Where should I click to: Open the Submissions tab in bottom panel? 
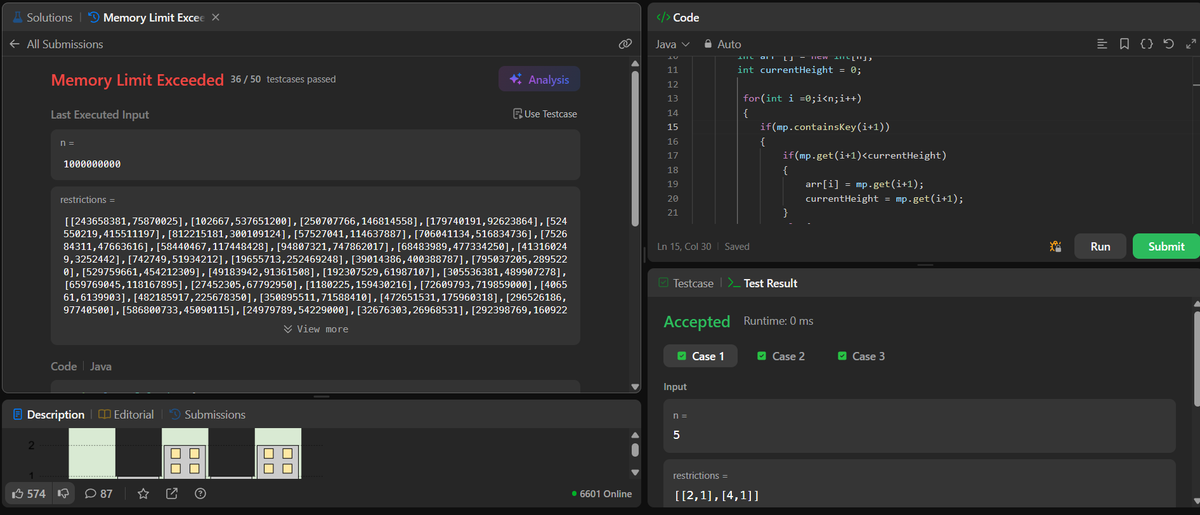[x=207, y=414]
